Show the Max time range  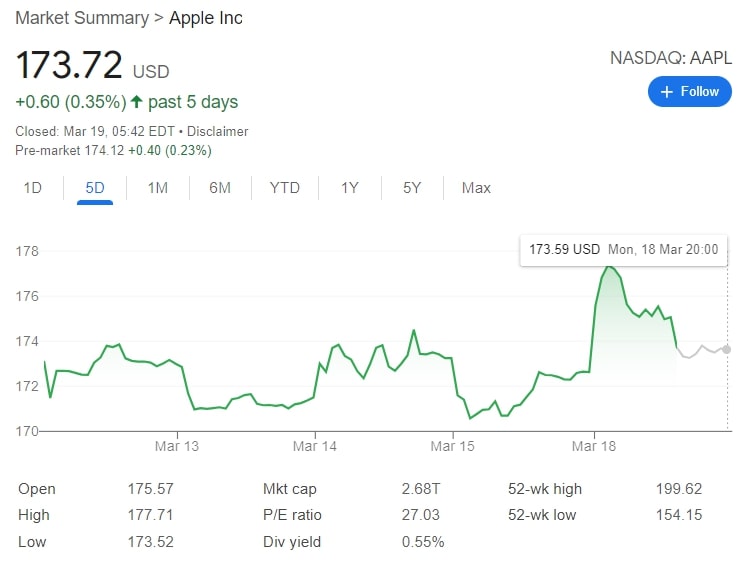click(x=476, y=188)
